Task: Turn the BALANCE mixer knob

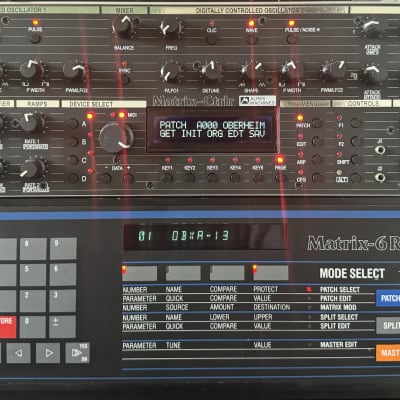Action: point(124,27)
